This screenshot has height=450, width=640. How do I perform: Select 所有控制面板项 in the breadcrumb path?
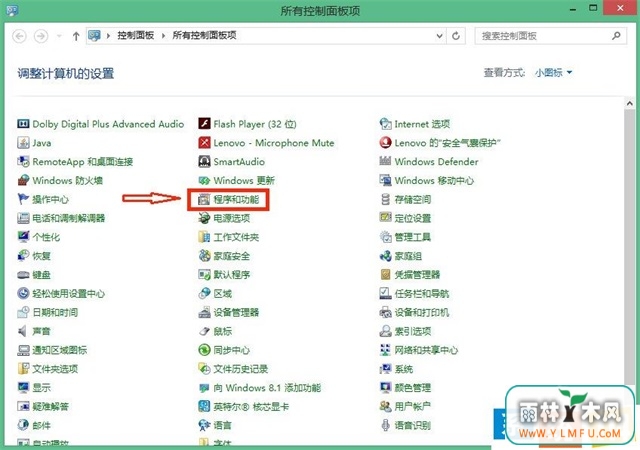pos(204,36)
